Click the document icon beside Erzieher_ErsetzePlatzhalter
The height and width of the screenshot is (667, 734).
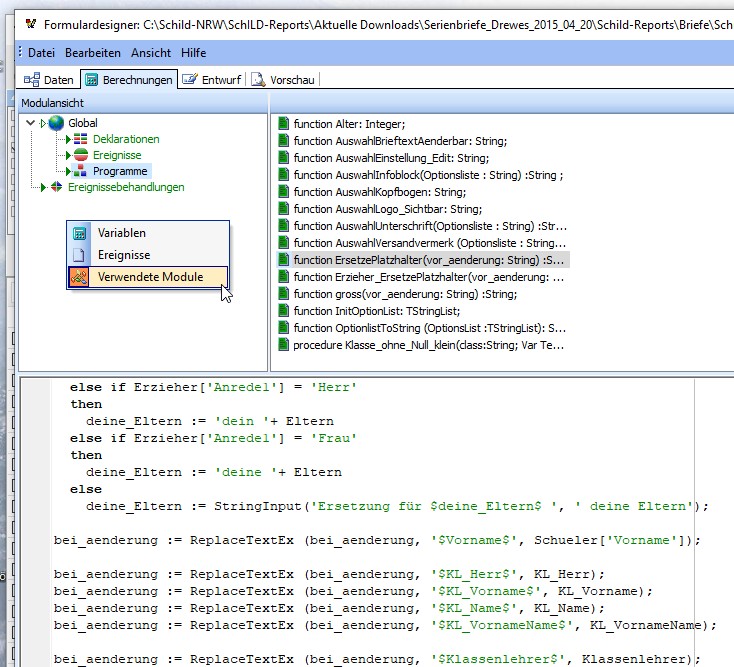click(x=283, y=277)
